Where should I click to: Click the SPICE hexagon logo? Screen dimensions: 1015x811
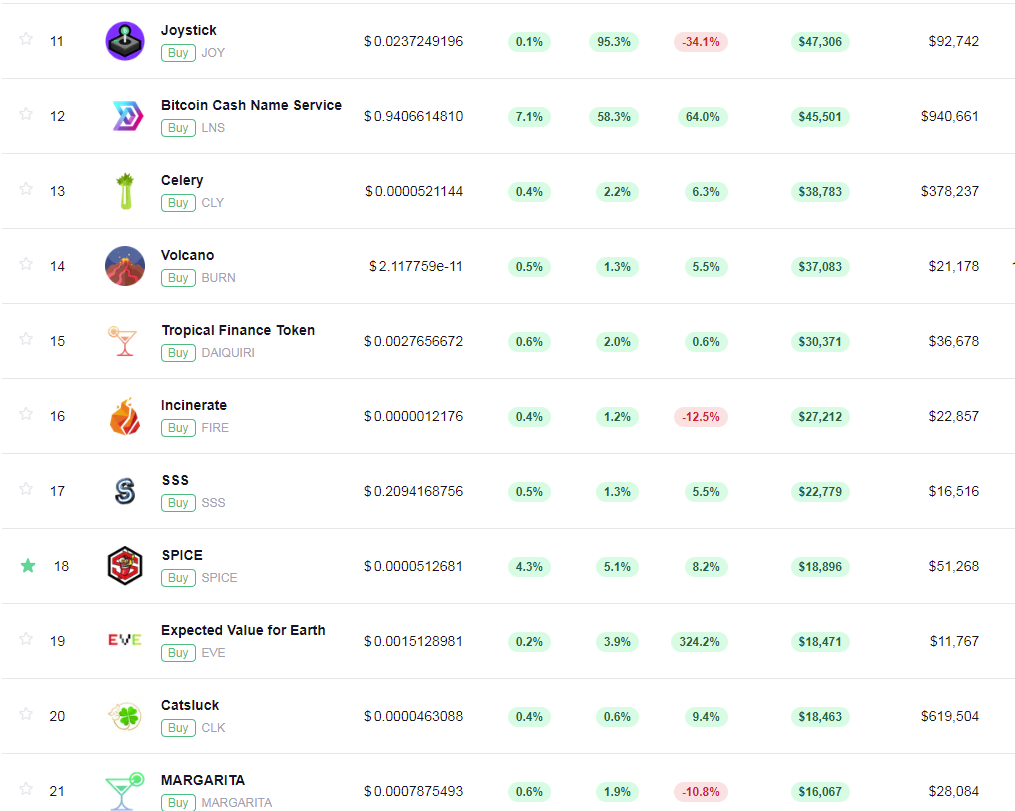124,566
